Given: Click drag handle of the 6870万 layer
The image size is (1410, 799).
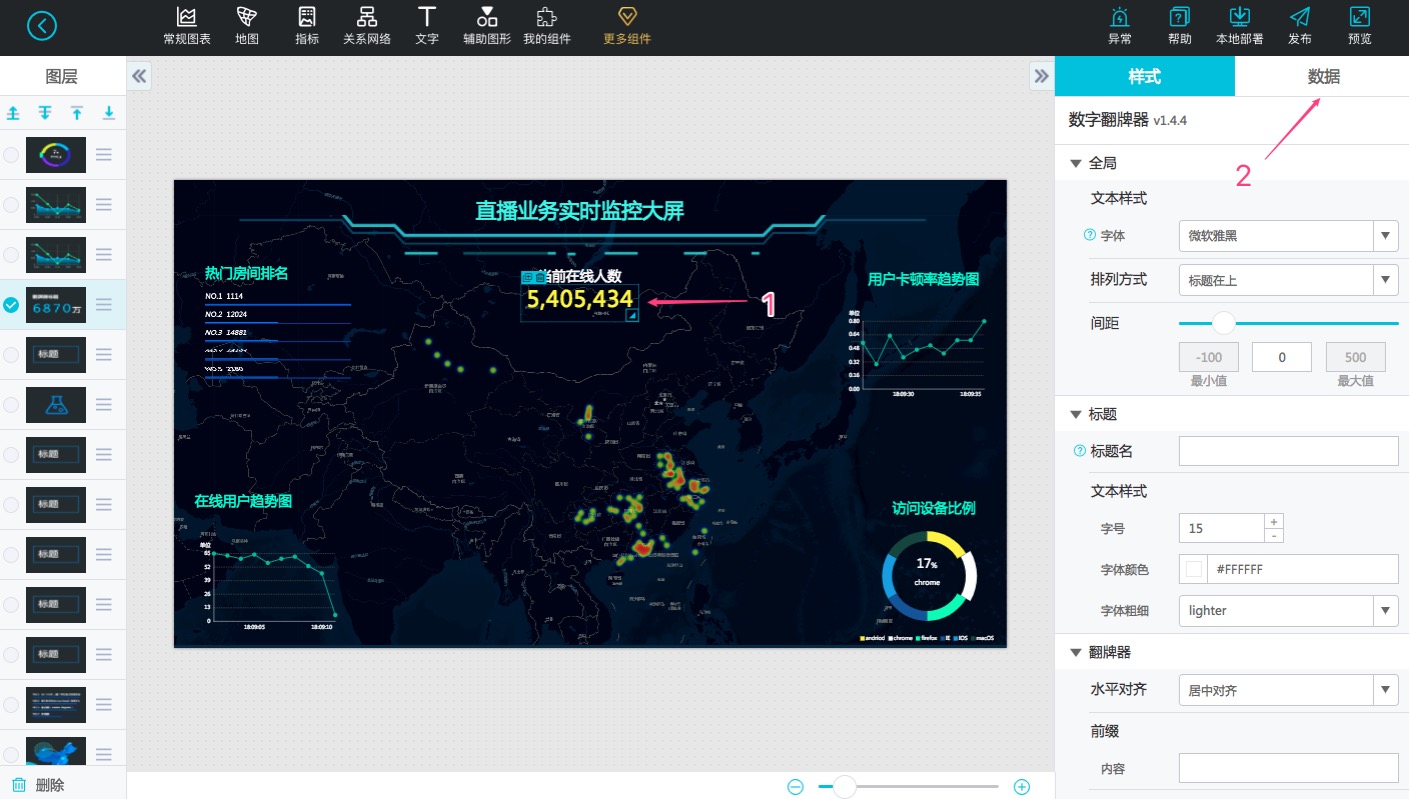Looking at the screenshot, I should click(x=104, y=305).
